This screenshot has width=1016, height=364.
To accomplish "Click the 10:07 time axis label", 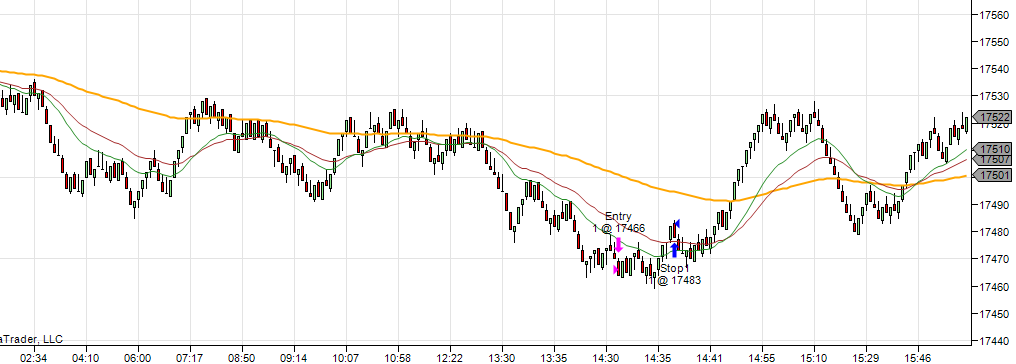I will coord(345,358).
